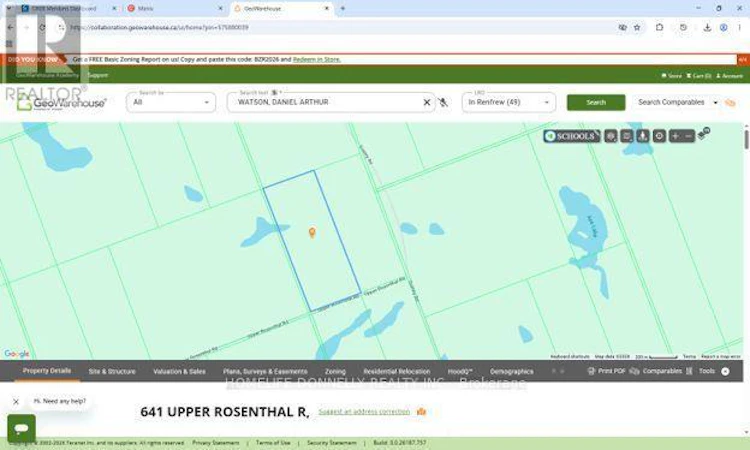This screenshot has height=450, width=750.
Task: Dismiss the 'Need any help?' chat prompt
Action: [16, 402]
